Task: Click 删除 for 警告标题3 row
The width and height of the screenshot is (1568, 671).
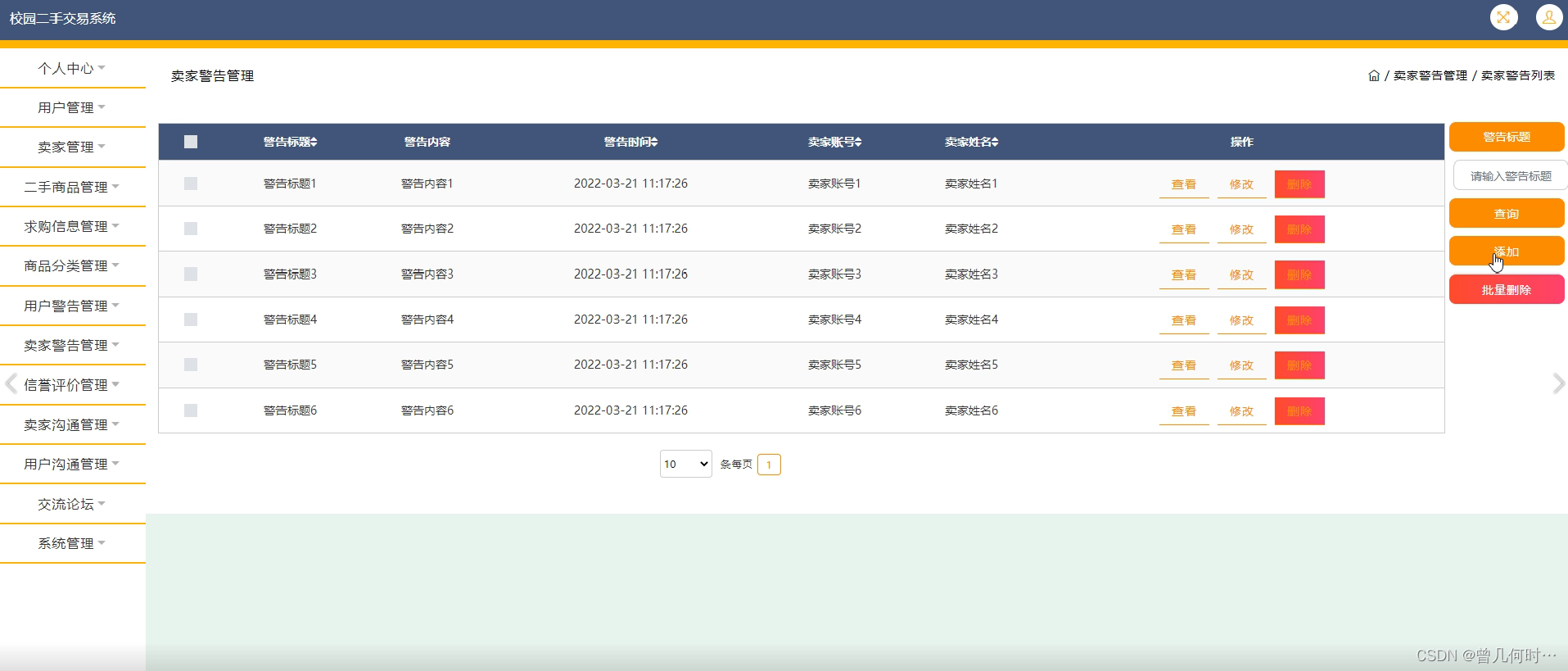Action: pyautogui.click(x=1299, y=274)
